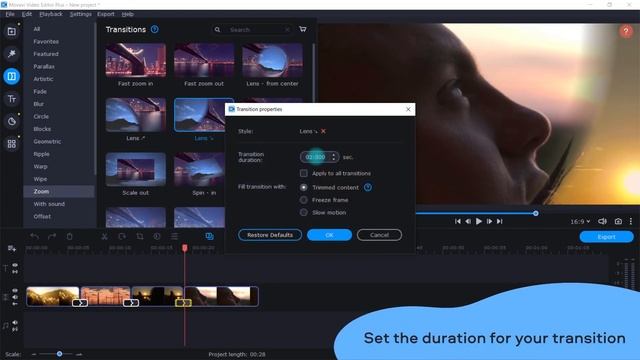Screen dimensions: 640x360
Task: Skip to the previous clip
Action: coord(458,221)
